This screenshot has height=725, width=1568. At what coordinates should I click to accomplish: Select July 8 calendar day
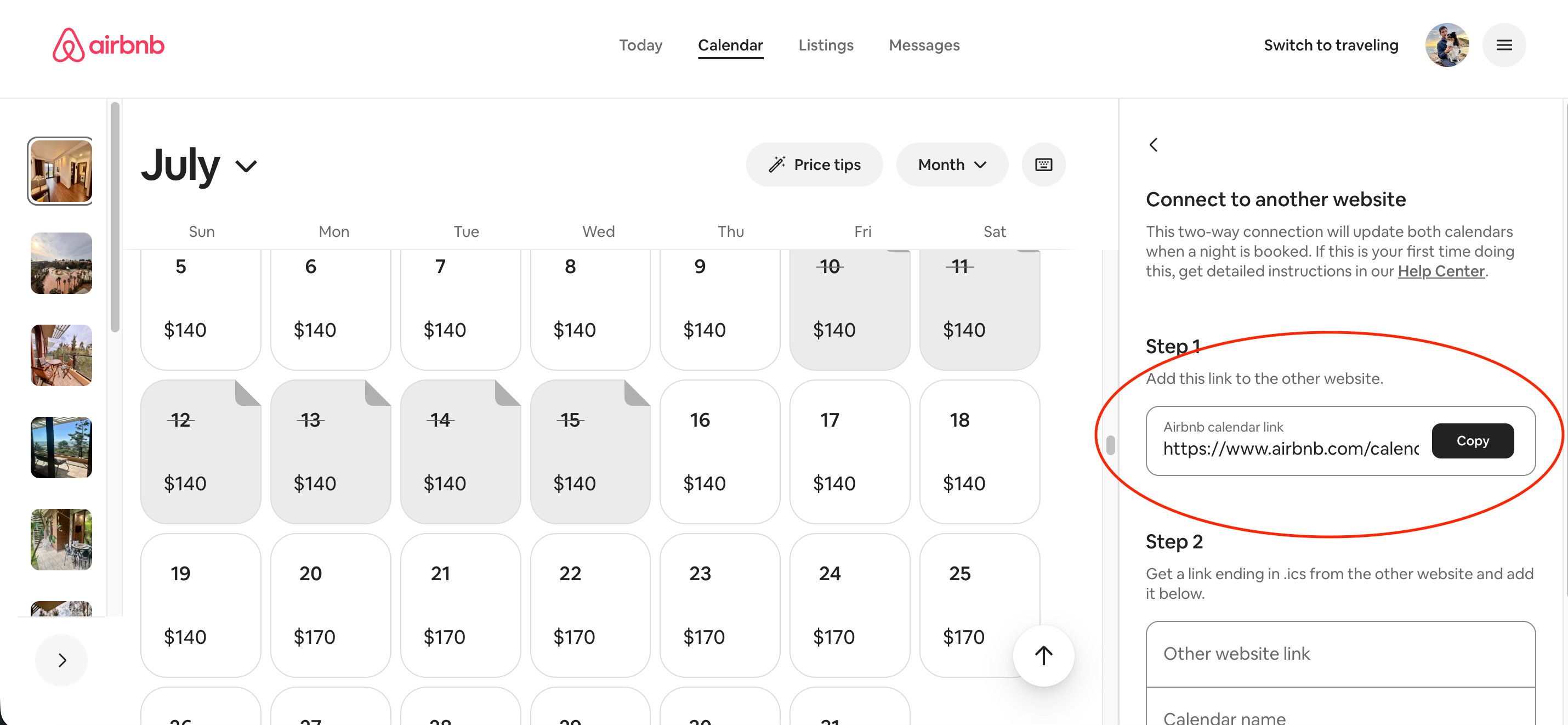click(x=590, y=309)
